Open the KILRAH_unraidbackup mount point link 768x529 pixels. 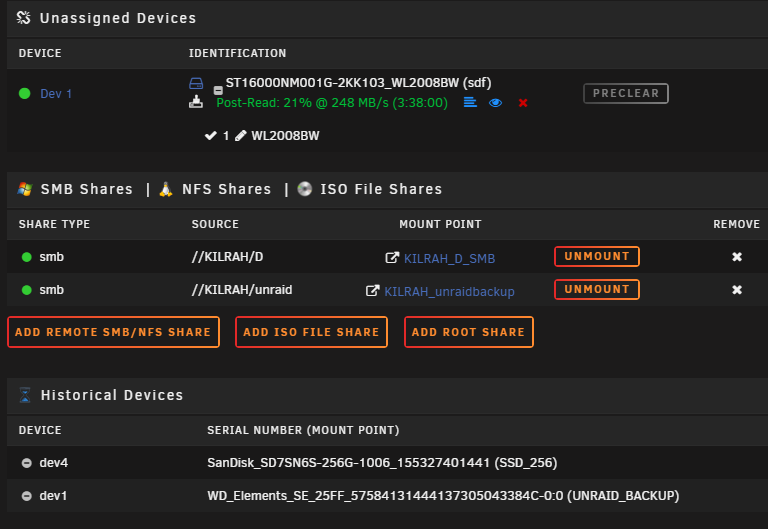point(449,292)
